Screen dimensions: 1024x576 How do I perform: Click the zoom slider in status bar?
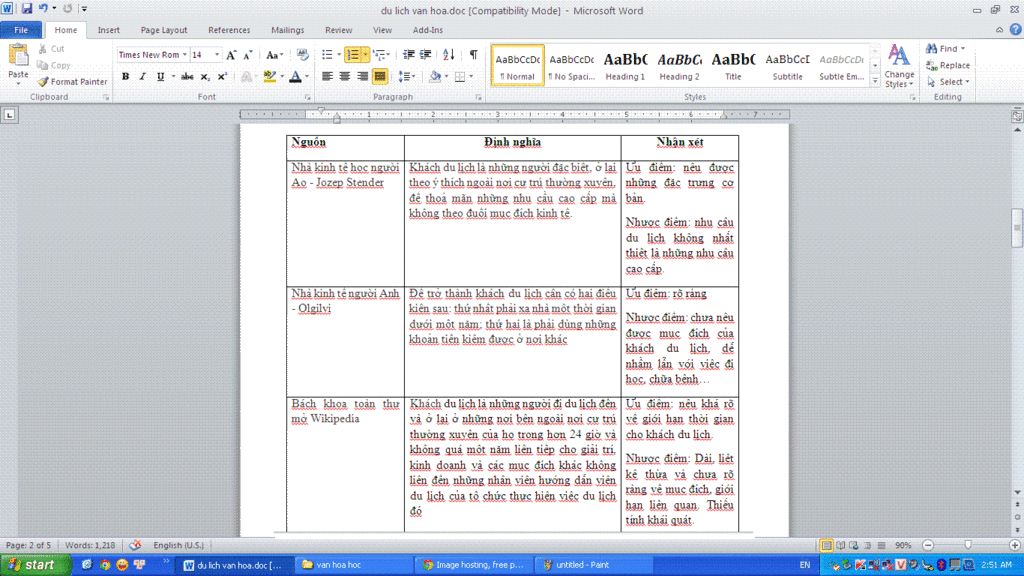[967, 545]
